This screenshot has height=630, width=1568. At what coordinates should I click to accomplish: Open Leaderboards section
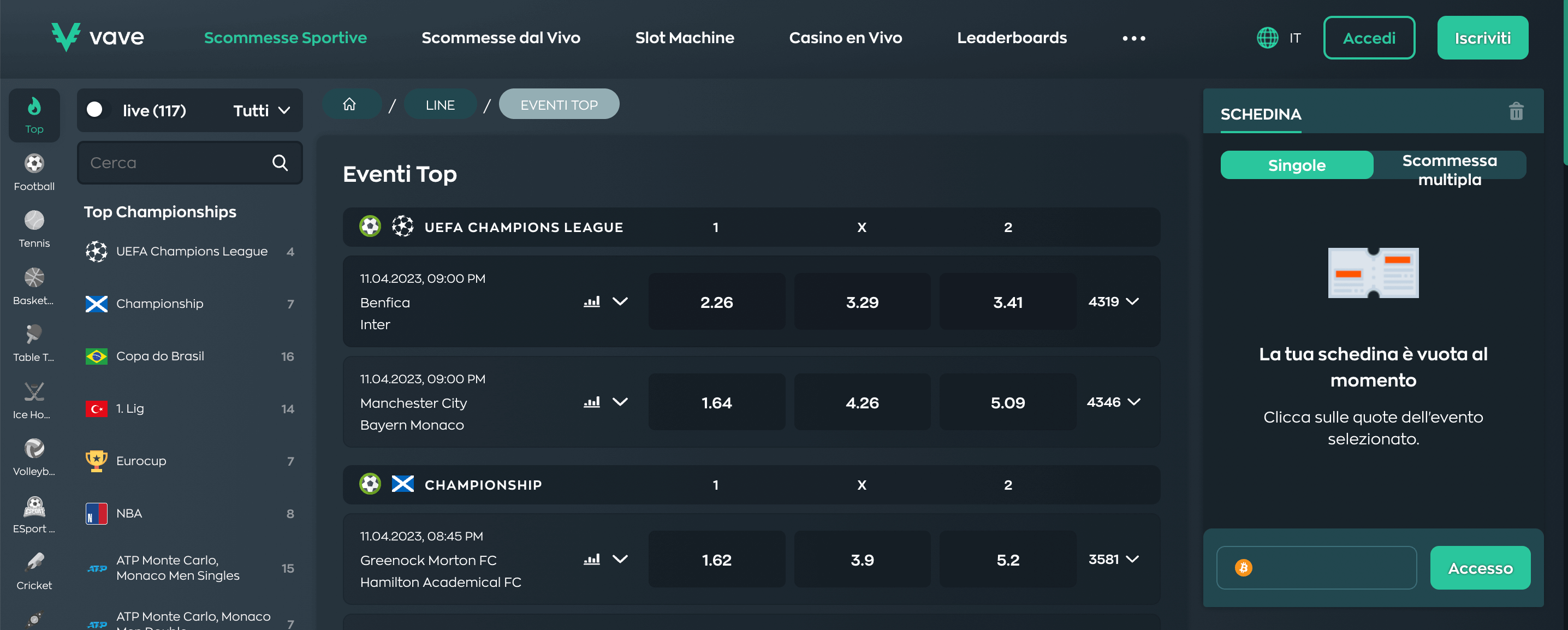click(1012, 37)
